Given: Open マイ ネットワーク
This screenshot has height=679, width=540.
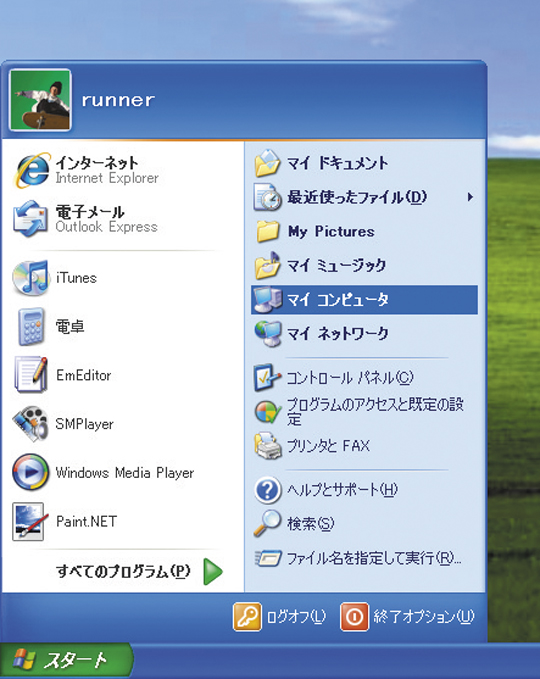Looking at the screenshot, I should (x=364, y=333).
